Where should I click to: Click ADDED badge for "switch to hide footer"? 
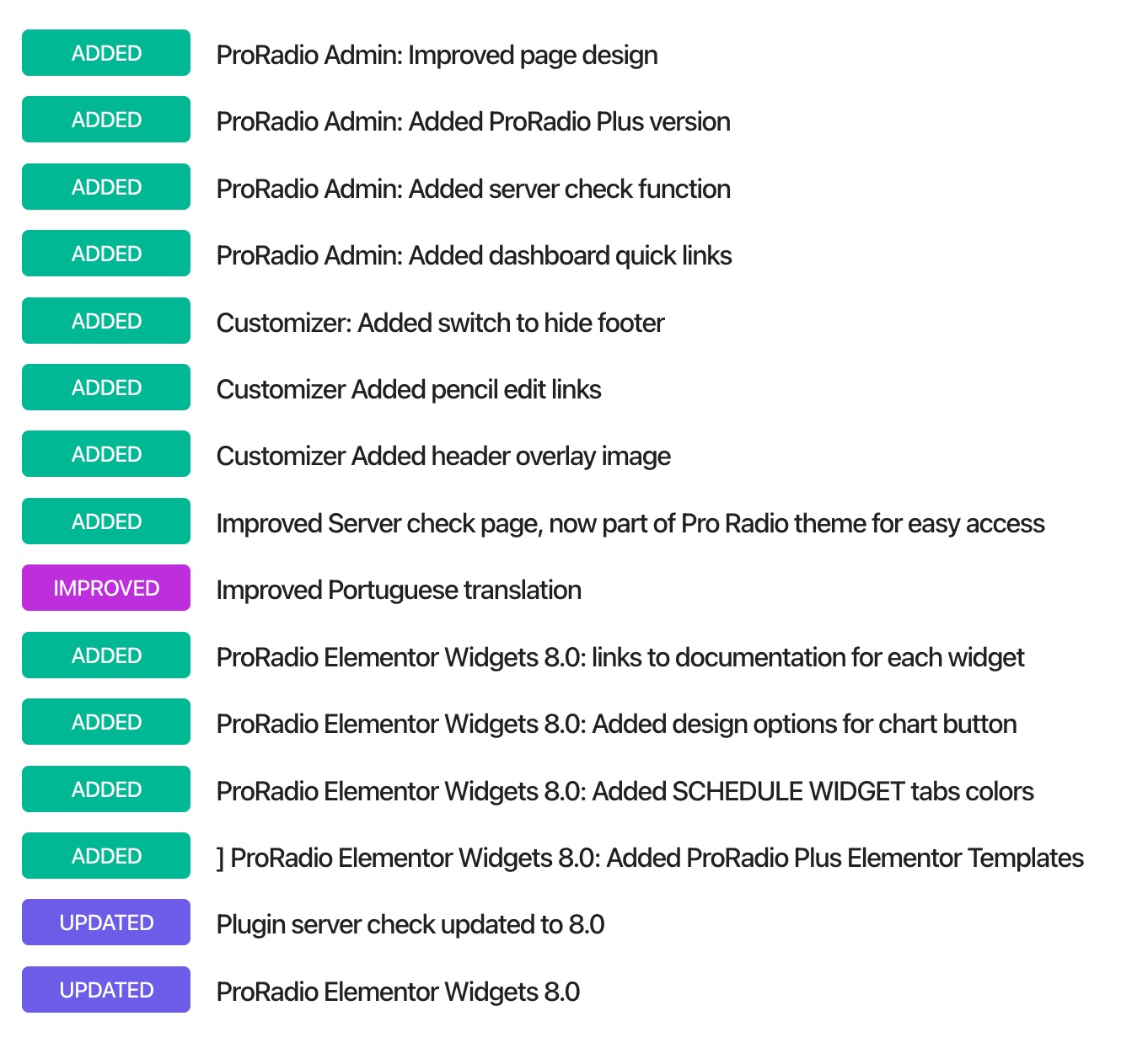tap(106, 321)
